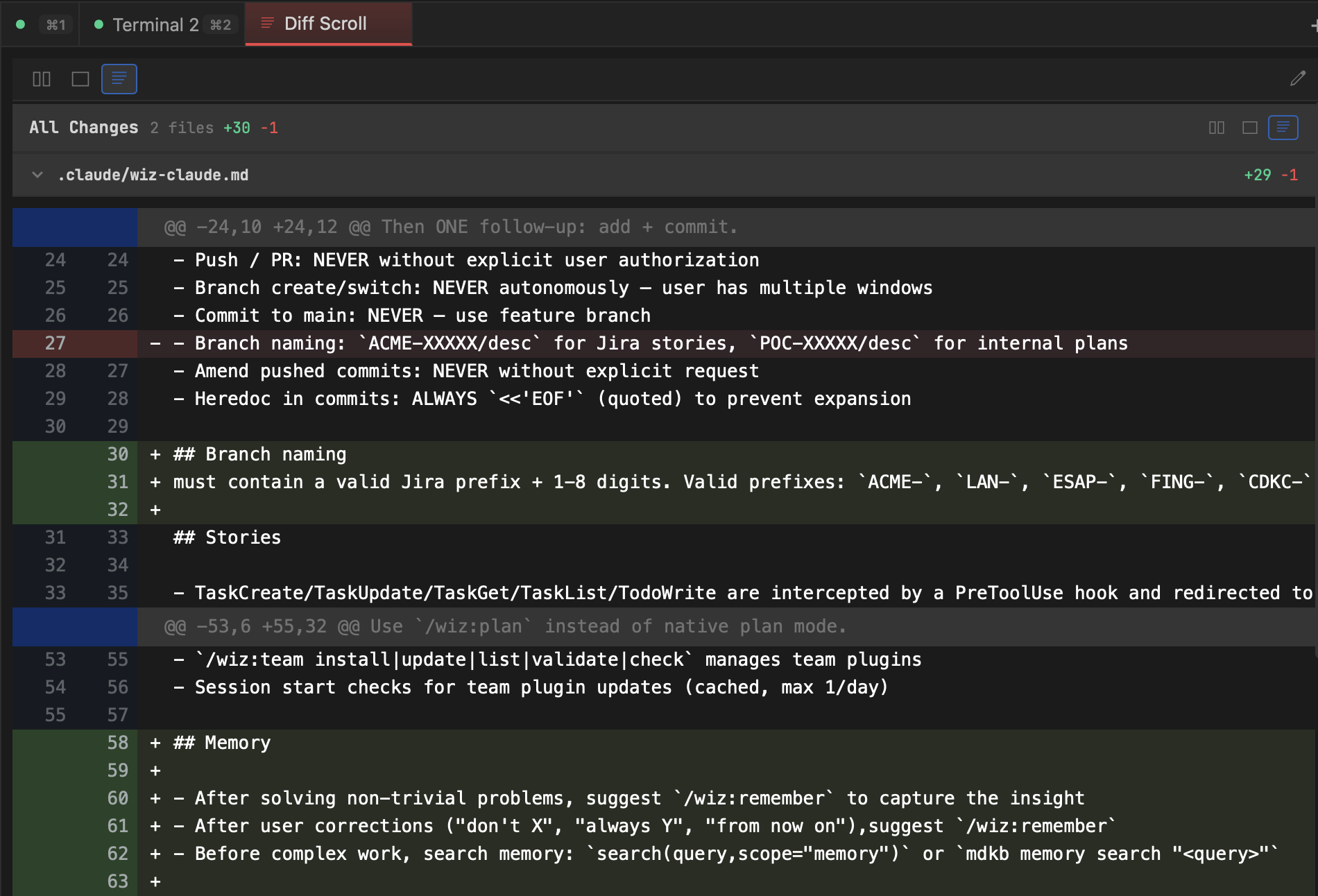Screen dimensions: 1318x896
Task: Click the +30 additions count
Action: [x=236, y=128]
